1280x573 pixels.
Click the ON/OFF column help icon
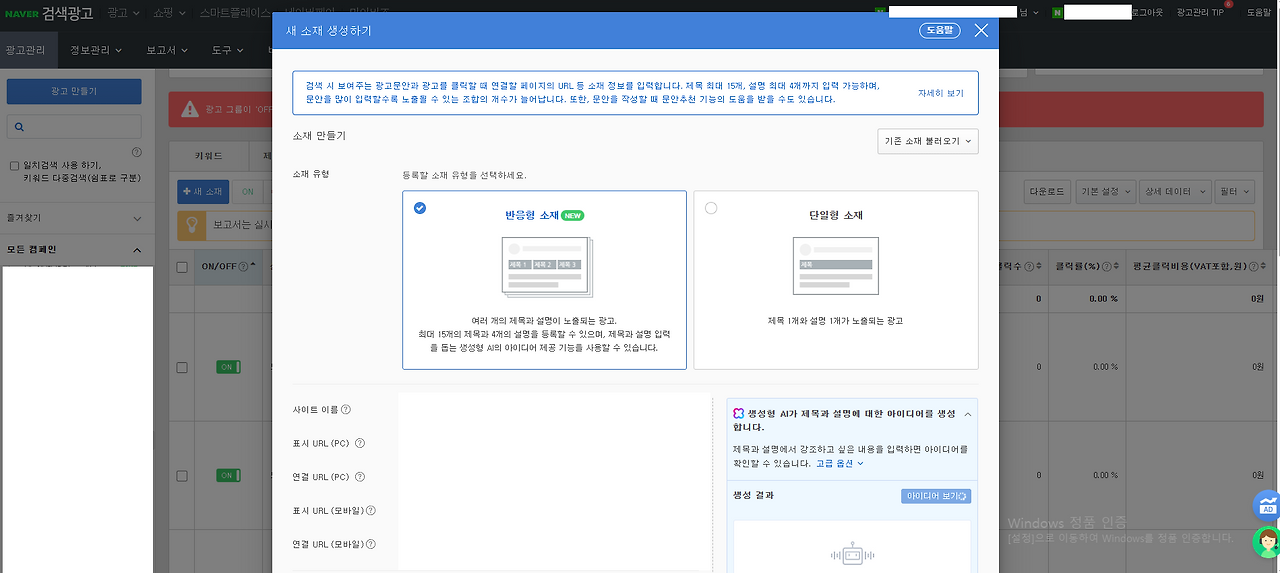pos(243,266)
